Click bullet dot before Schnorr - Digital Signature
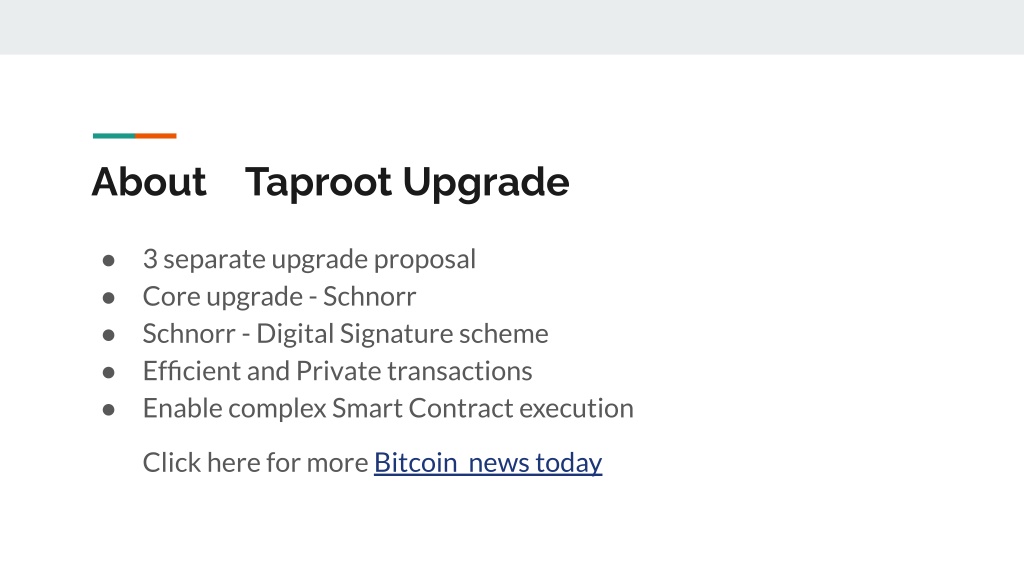Viewport: 1024px width, 576px height. [x=108, y=335]
